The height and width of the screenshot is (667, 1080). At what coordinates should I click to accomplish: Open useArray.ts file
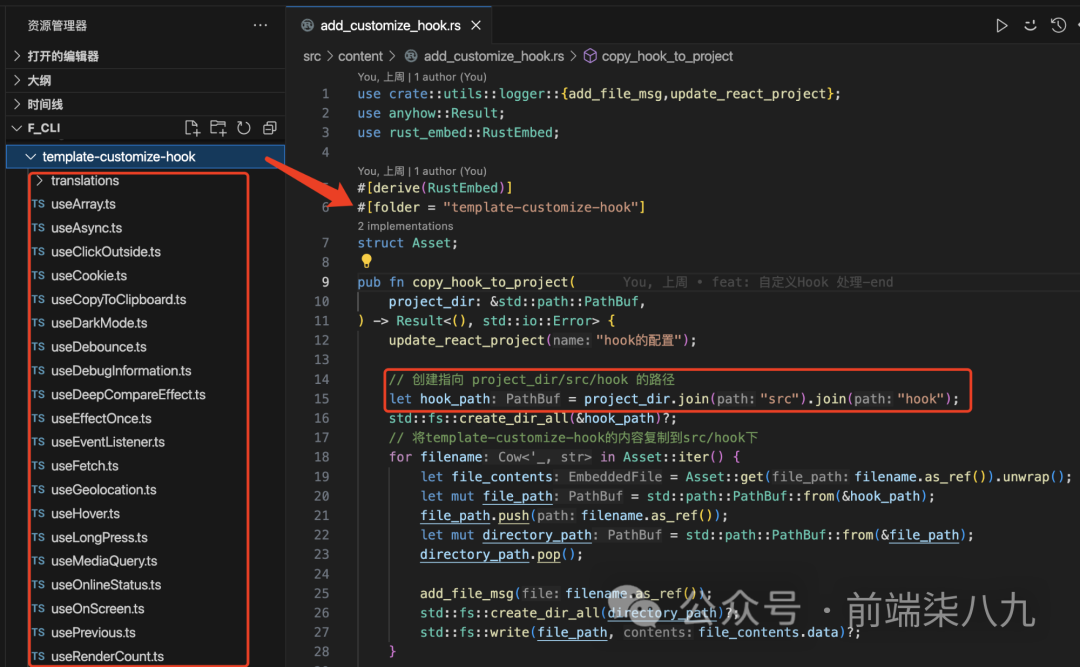tap(83, 204)
